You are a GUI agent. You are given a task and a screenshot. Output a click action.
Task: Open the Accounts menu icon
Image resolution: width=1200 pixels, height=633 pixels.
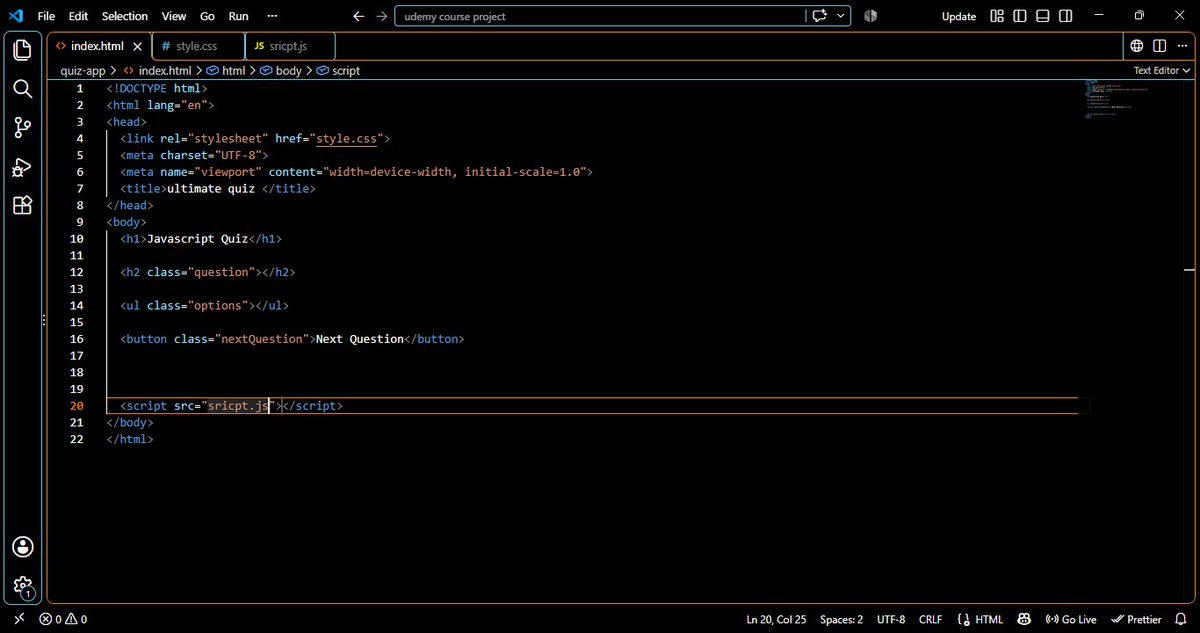pyautogui.click(x=22, y=547)
